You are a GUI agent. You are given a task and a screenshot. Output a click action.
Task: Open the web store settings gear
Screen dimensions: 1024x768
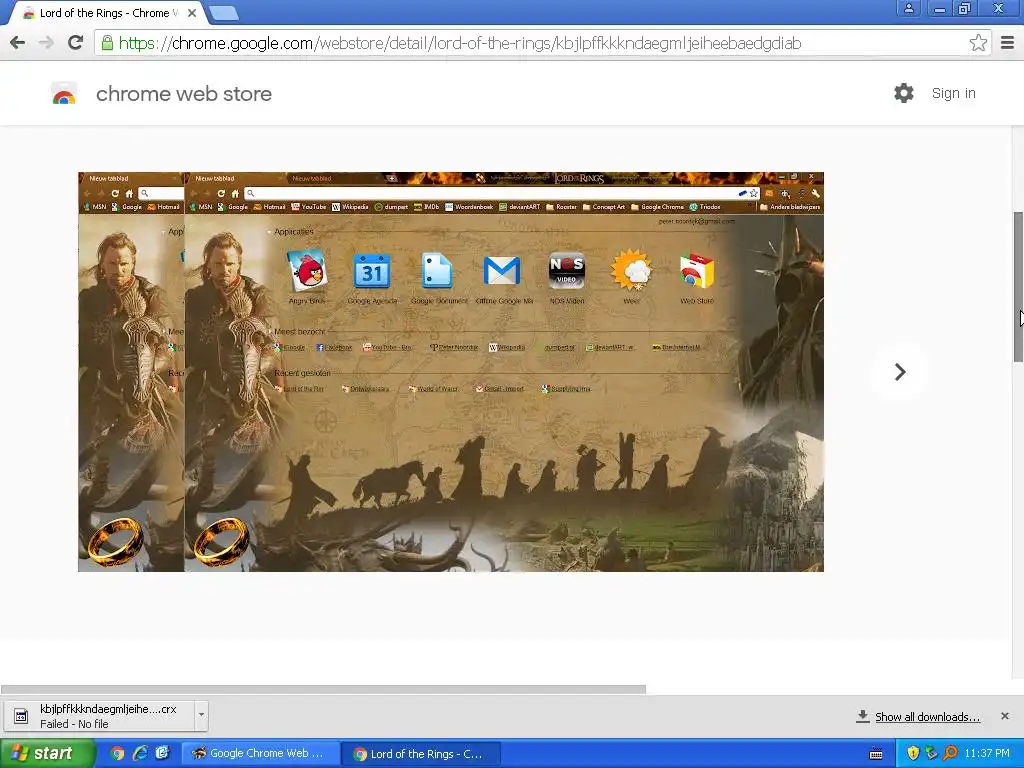tap(904, 93)
